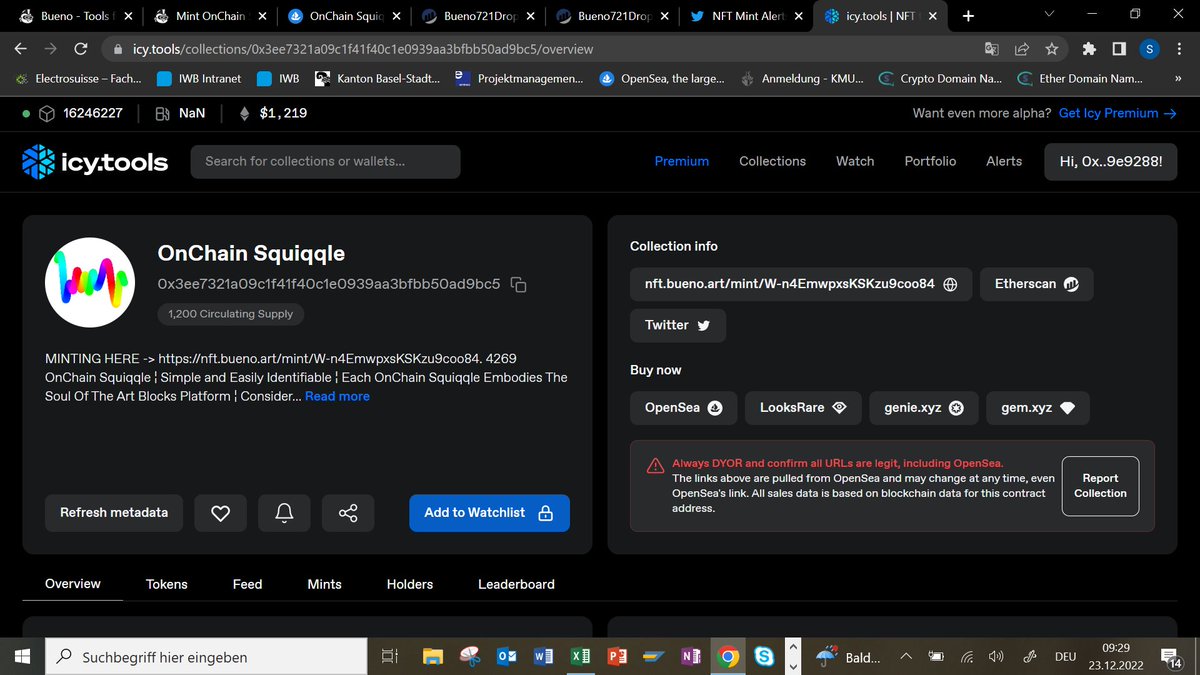Click the Windows Start button
1200x675 pixels.
coord(22,657)
